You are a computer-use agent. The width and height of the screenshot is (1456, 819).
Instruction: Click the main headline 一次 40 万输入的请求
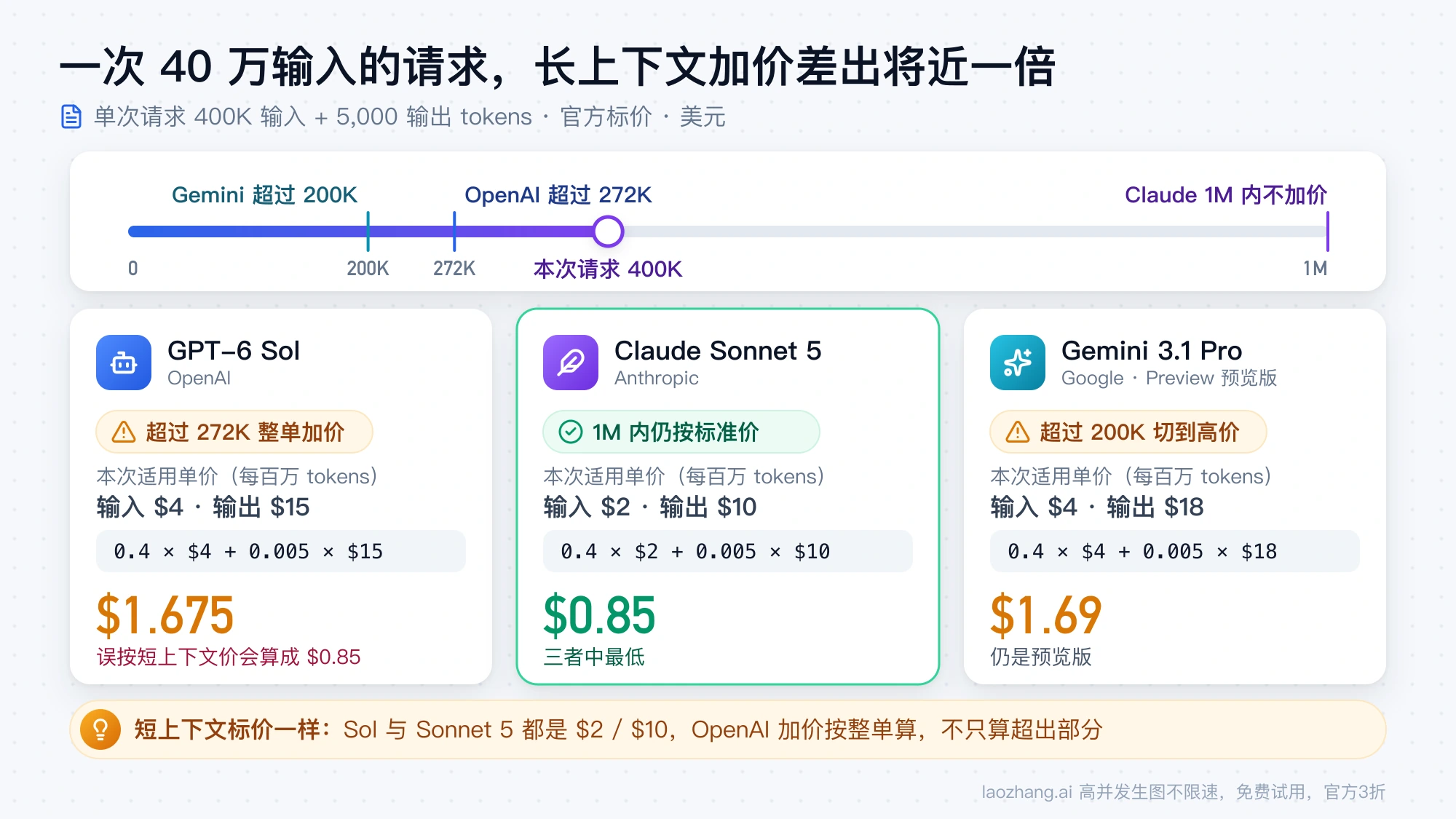coord(558,67)
